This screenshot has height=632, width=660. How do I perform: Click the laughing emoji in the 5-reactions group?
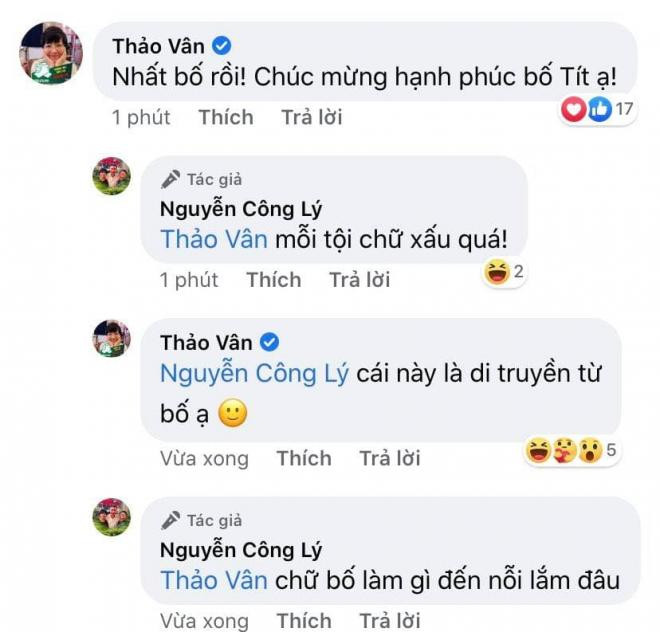539,450
